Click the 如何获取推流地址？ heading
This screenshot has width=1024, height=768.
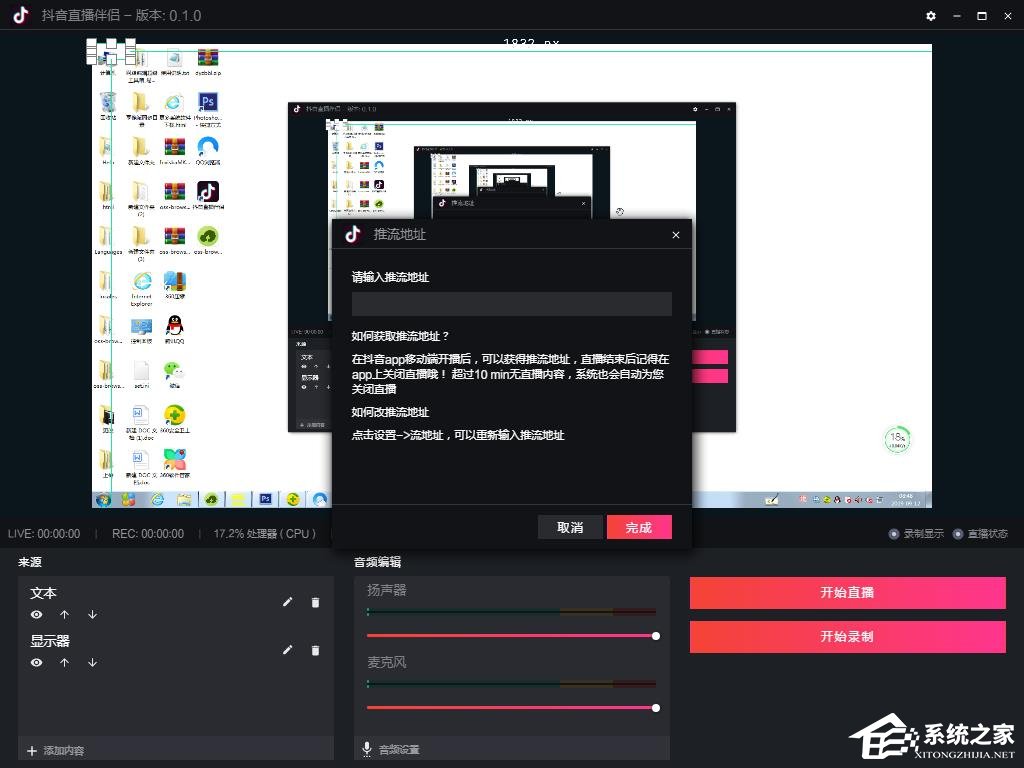click(400, 336)
